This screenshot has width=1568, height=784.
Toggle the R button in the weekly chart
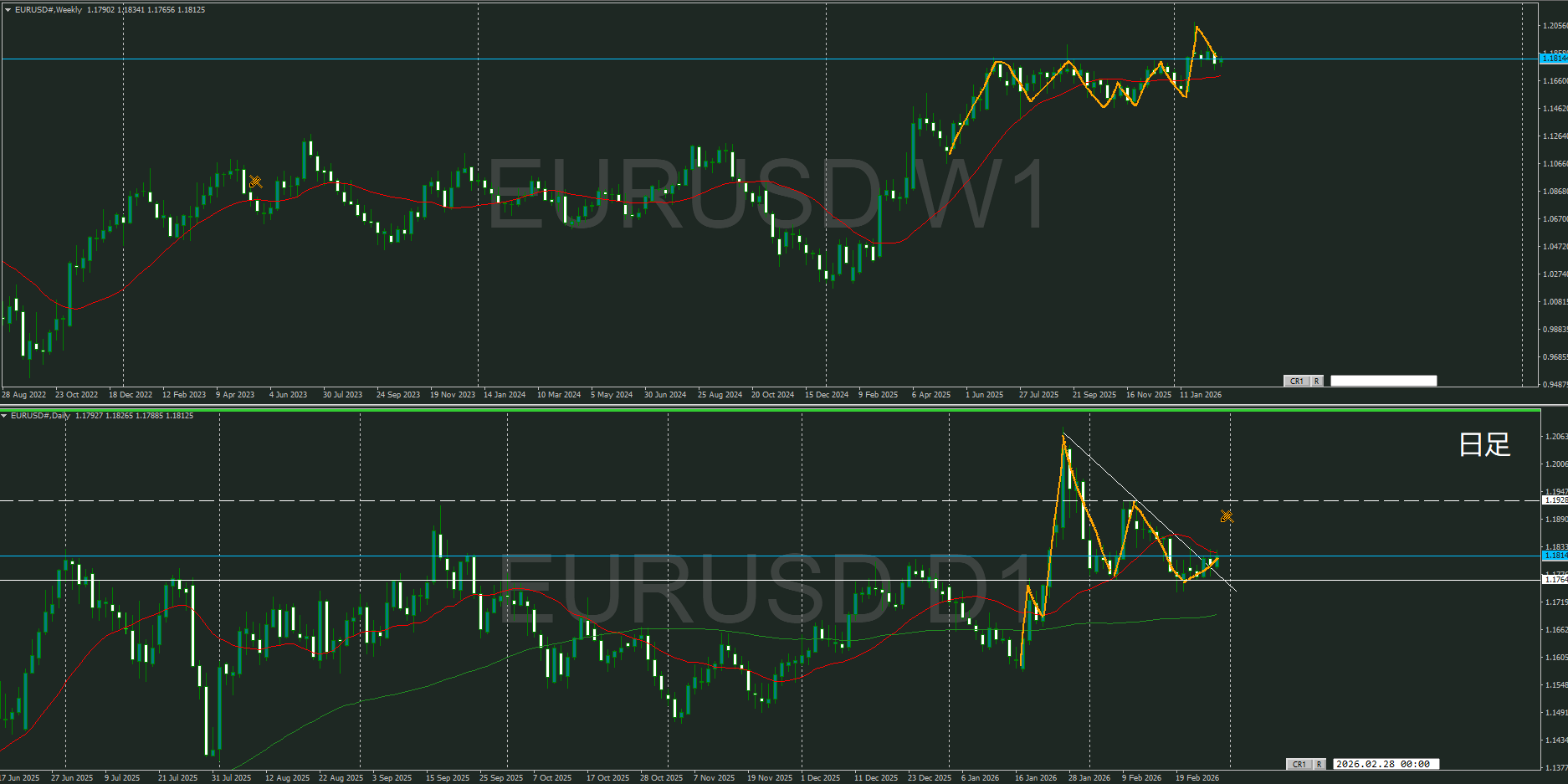coord(1316,381)
